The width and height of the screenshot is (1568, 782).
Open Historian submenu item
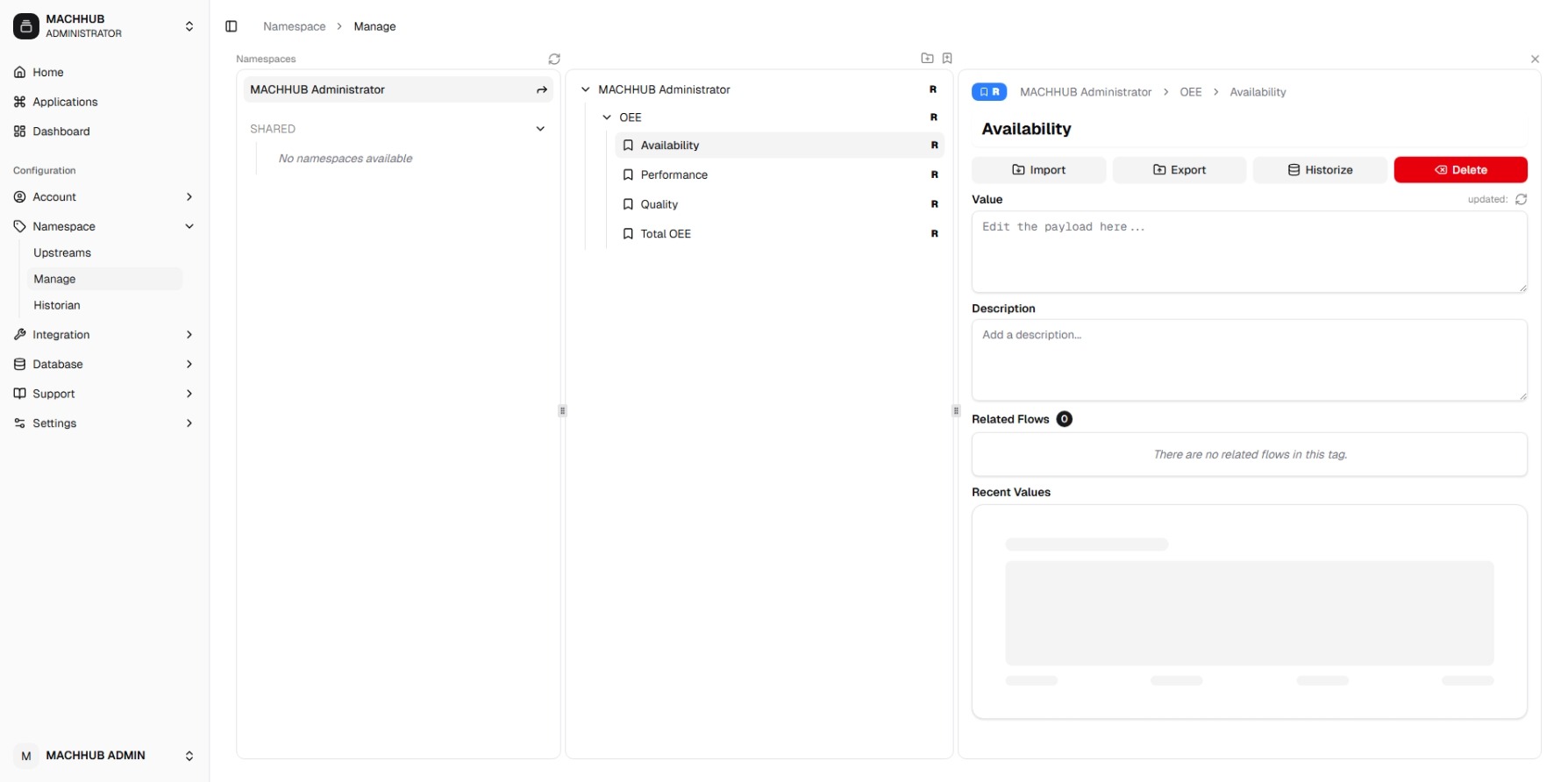(104, 305)
